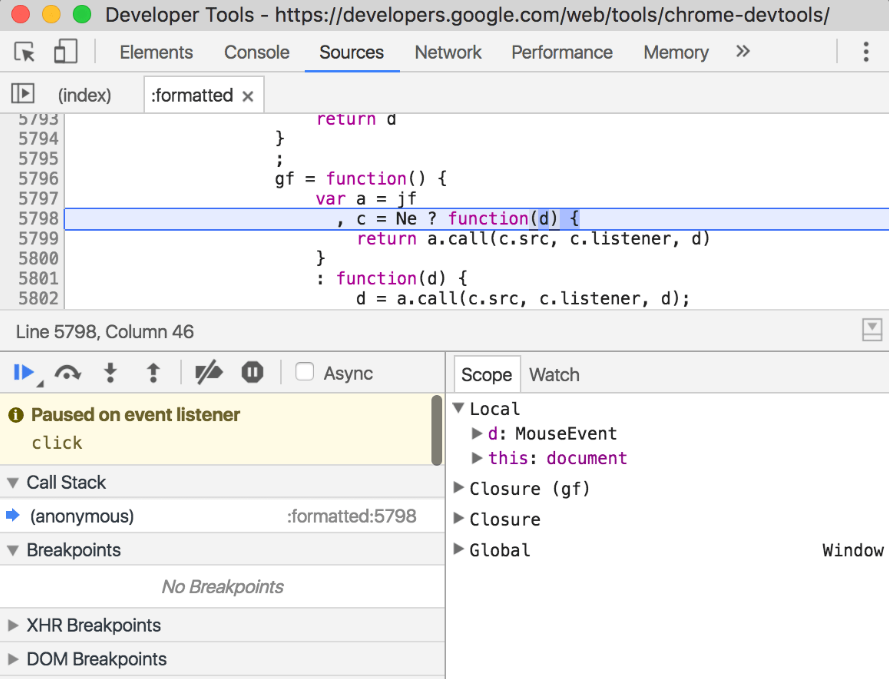The width and height of the screenshot is (889, 679).
Task: Select the (anonymous) call stack frame
Action: [x=82, y=516]
